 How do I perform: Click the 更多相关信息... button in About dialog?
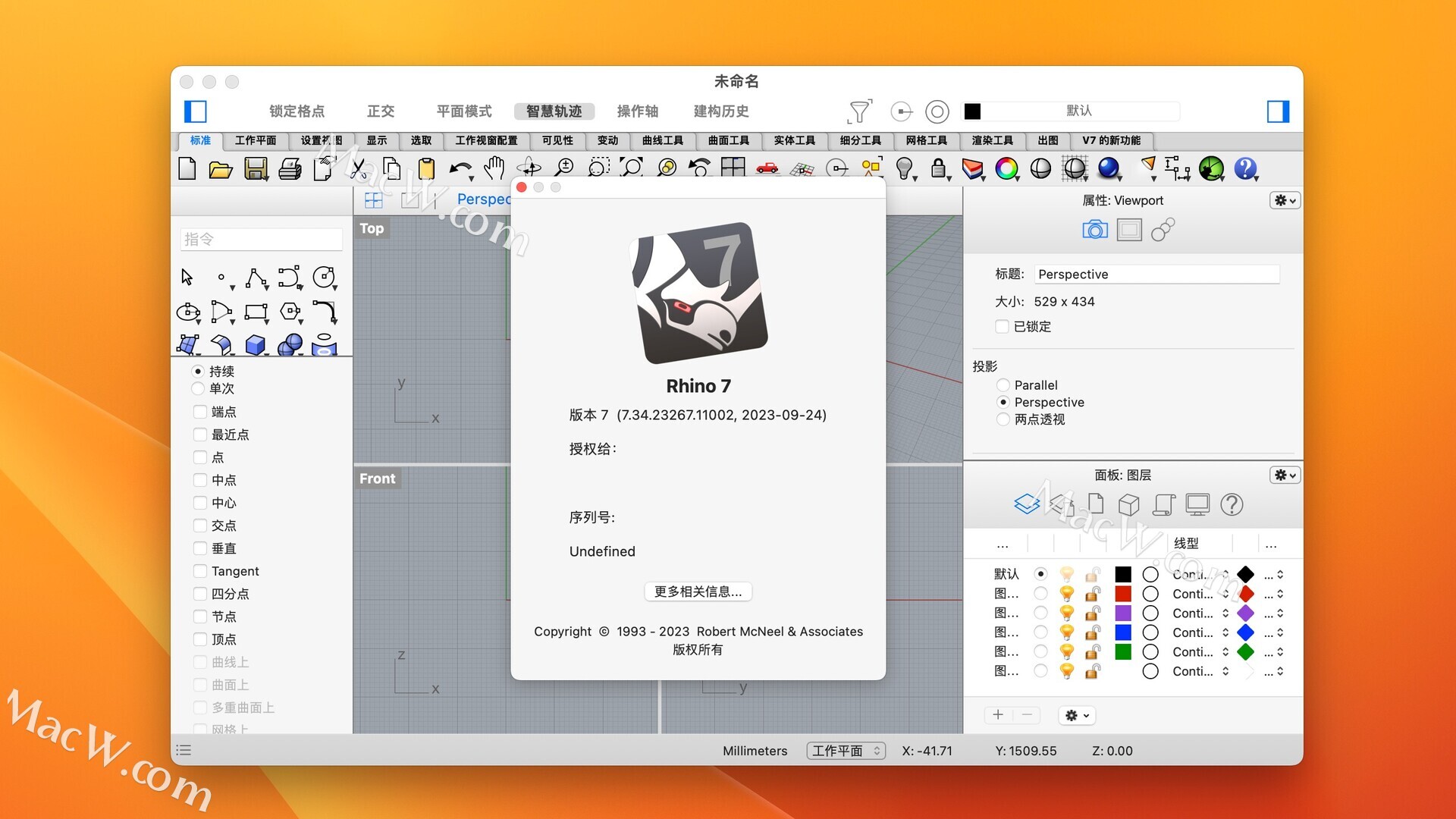click(698, 591)
